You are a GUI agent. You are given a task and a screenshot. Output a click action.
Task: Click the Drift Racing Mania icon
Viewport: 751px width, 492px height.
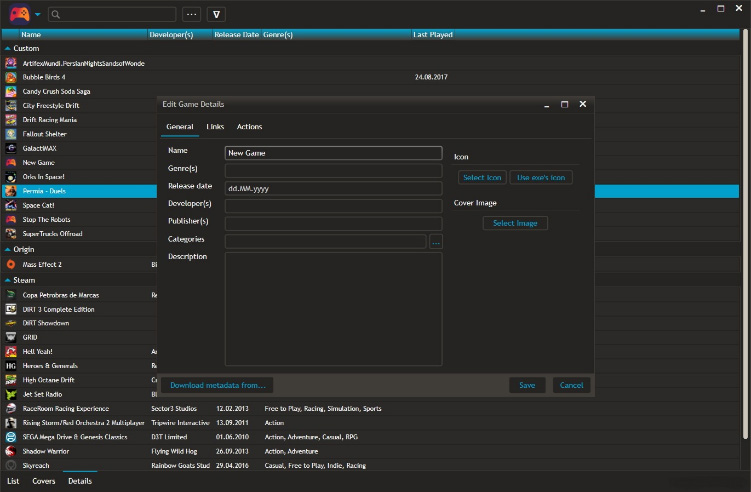click(11, 120)
